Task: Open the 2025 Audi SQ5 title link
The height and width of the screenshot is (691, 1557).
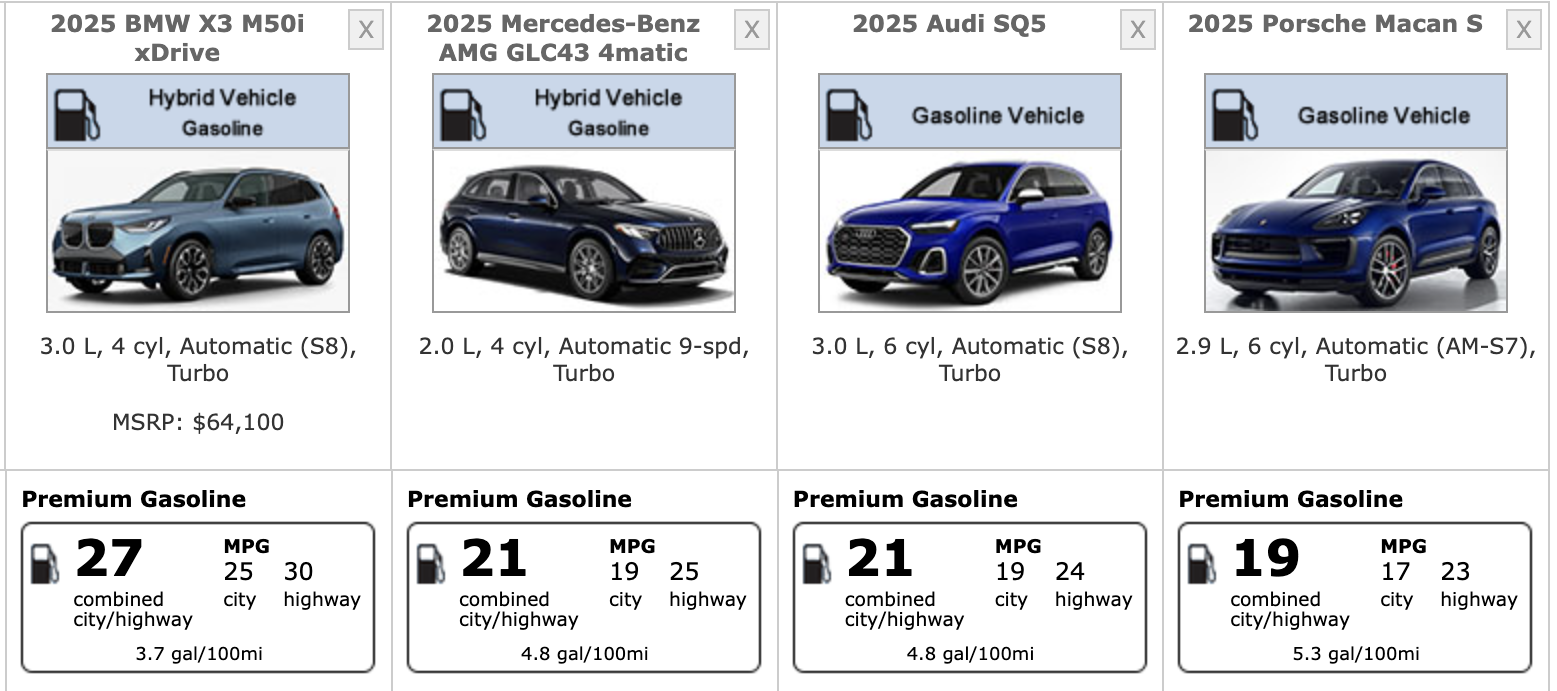Action: (x=949, y=24)
